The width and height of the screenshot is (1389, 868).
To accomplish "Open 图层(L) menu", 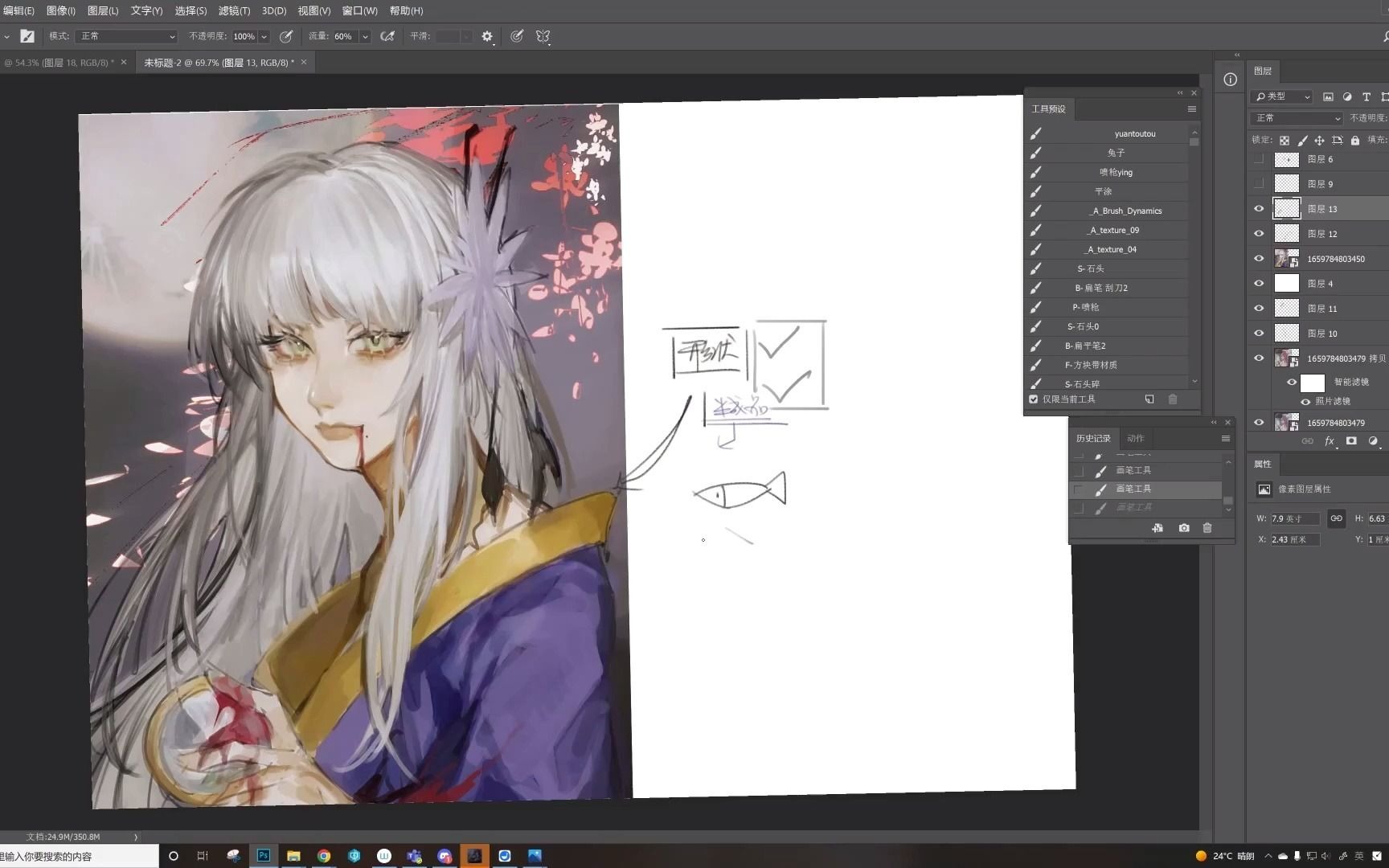I will [103, 10].
